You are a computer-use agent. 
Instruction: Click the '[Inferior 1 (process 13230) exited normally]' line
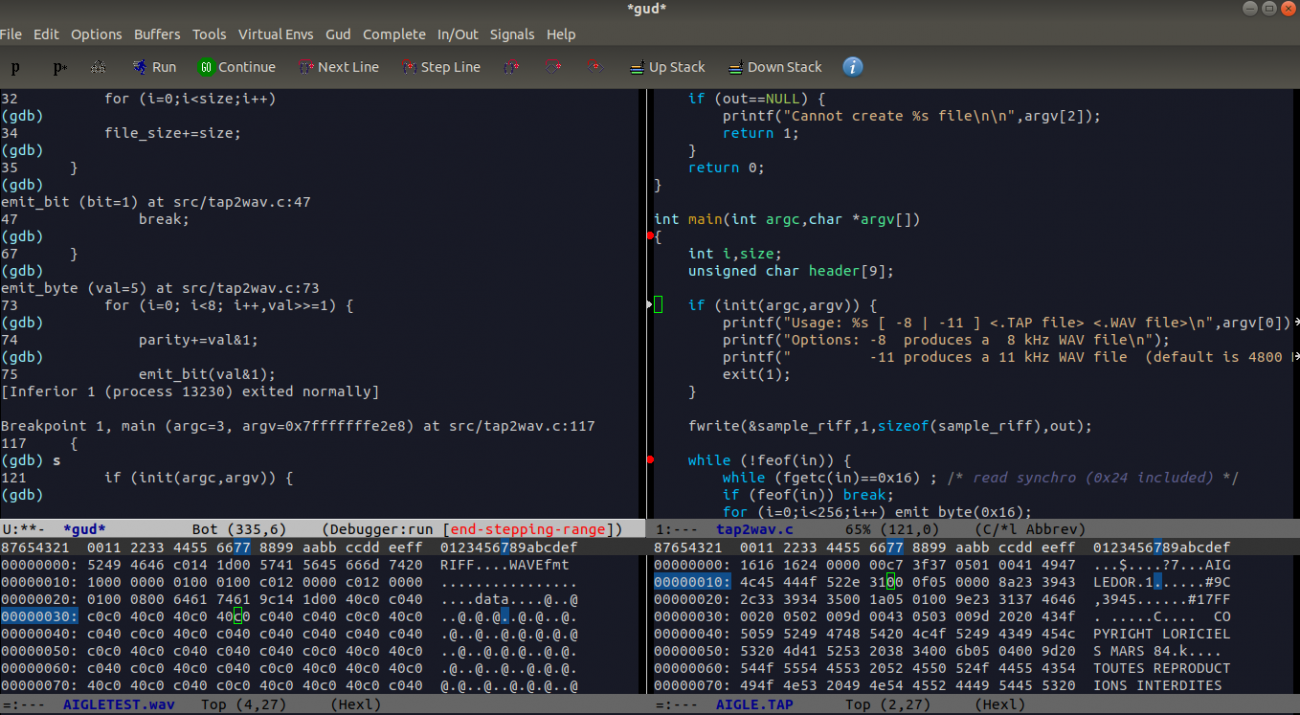(190, 391)
